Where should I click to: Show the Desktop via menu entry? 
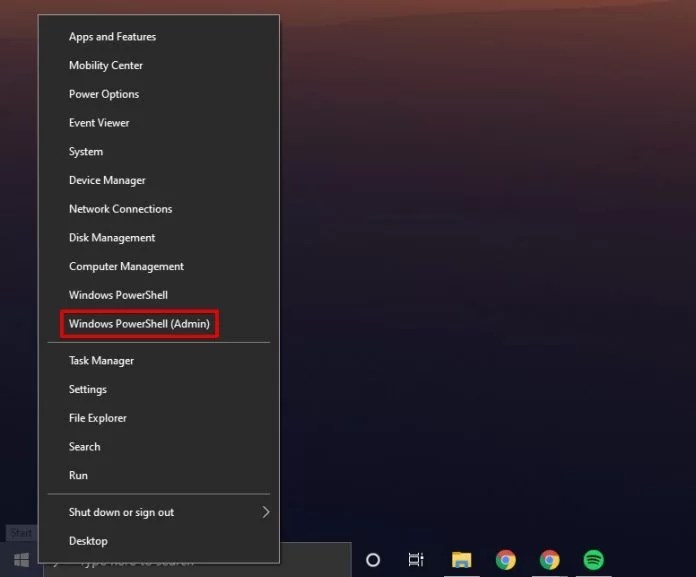click(x=159, y=541)
